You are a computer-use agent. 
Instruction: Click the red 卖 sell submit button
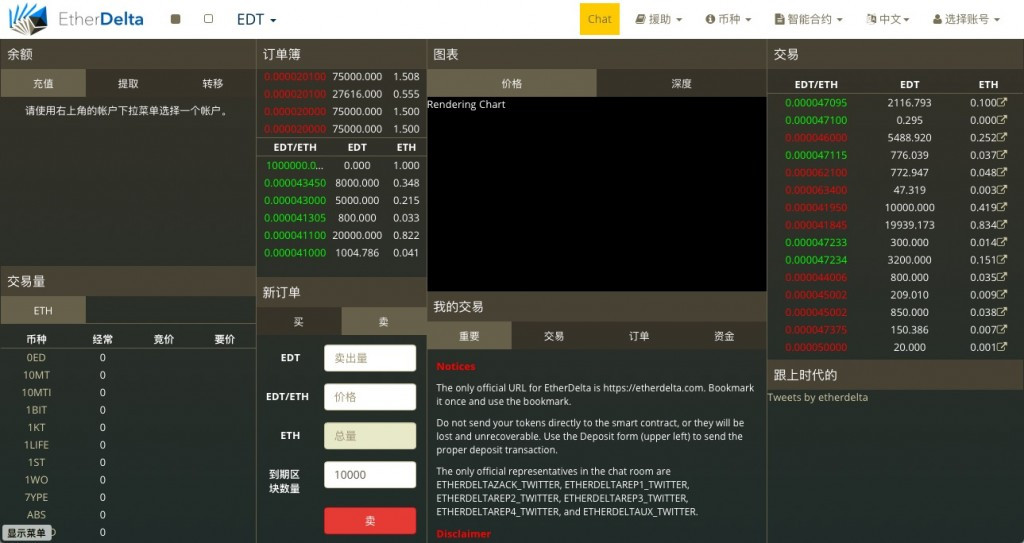[x=370, y=521]
